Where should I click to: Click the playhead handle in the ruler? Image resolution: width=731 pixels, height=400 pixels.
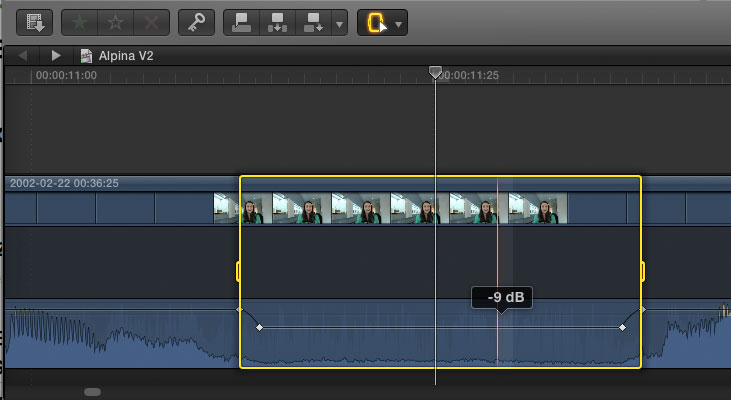(435, 73)
